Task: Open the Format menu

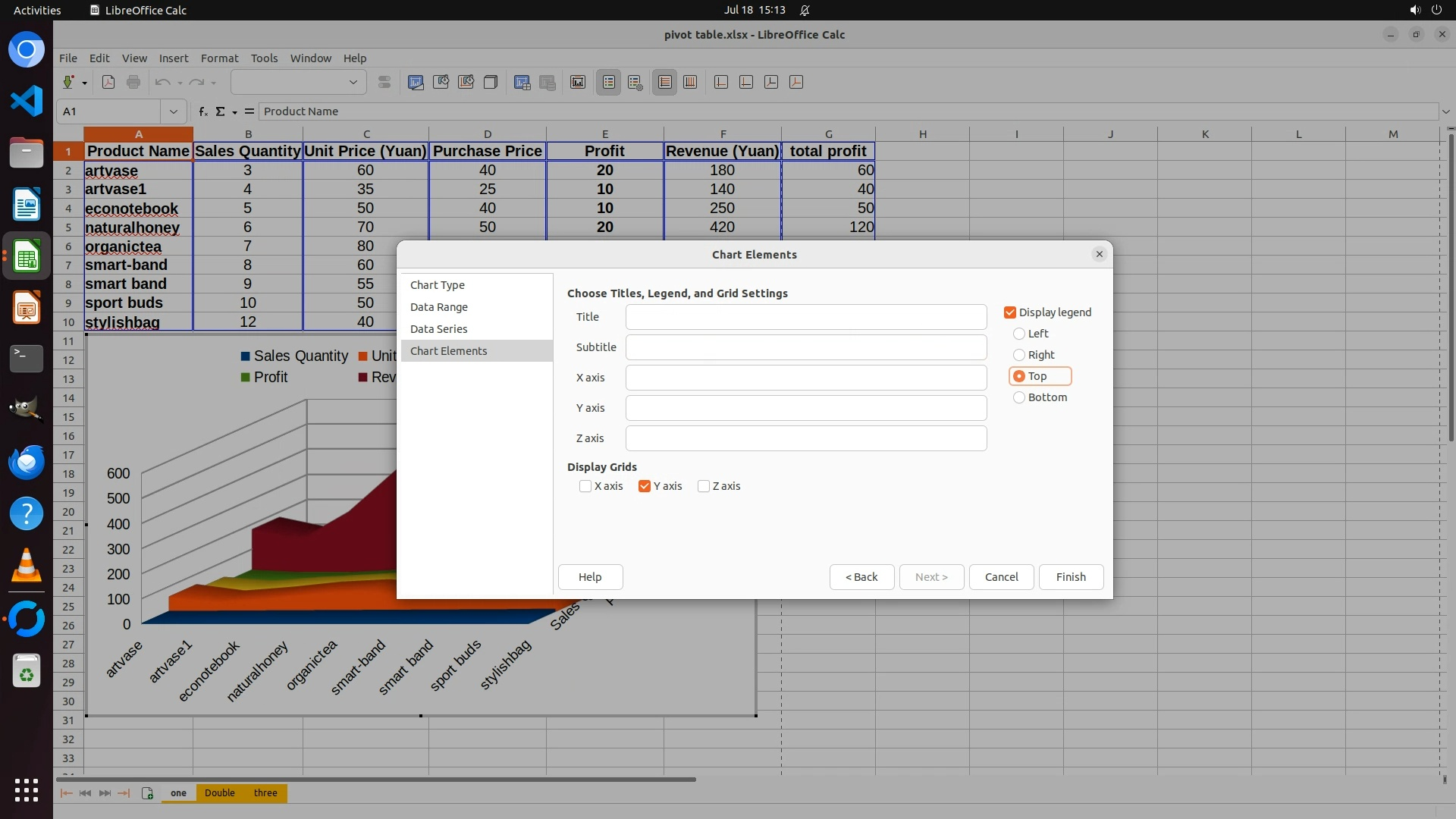Action: tap(219, 58)
